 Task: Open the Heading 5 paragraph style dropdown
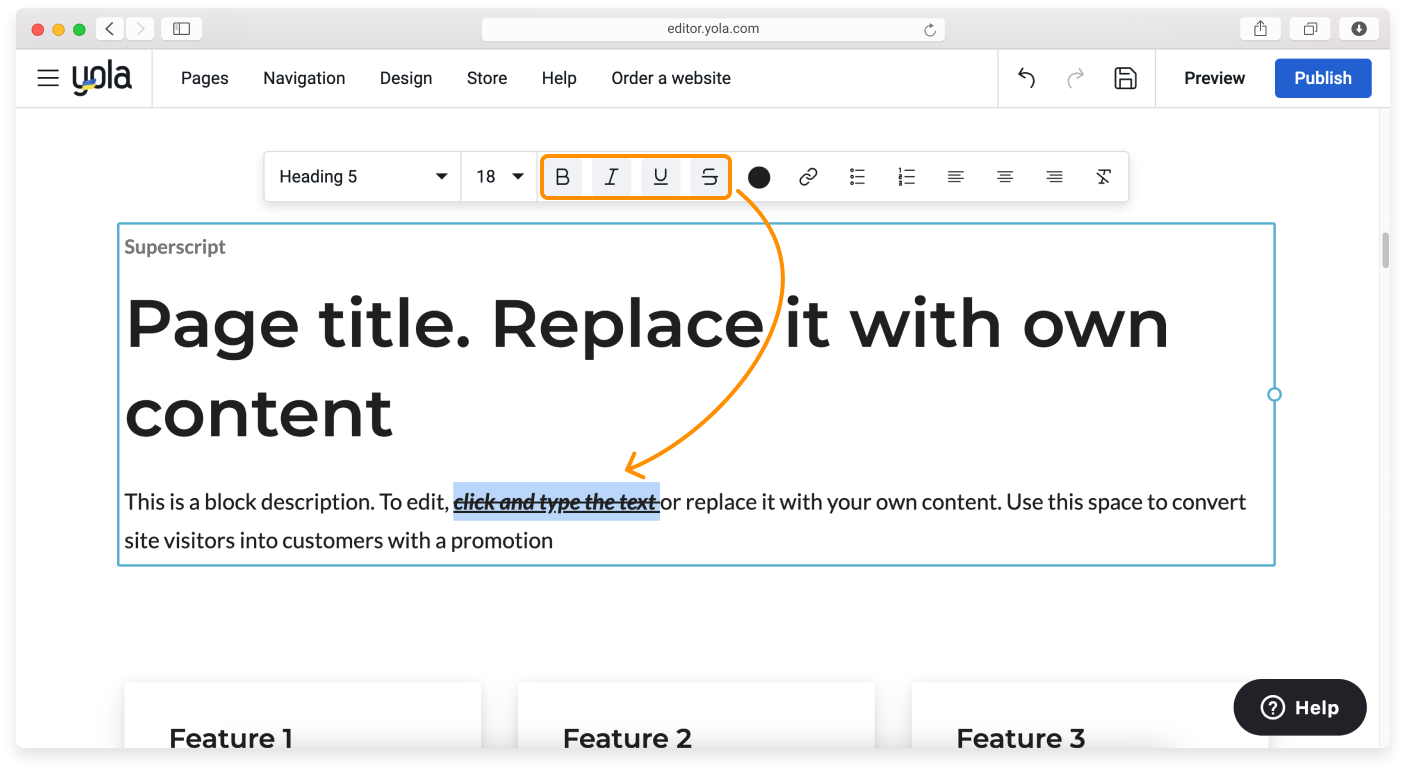[362, 176]
